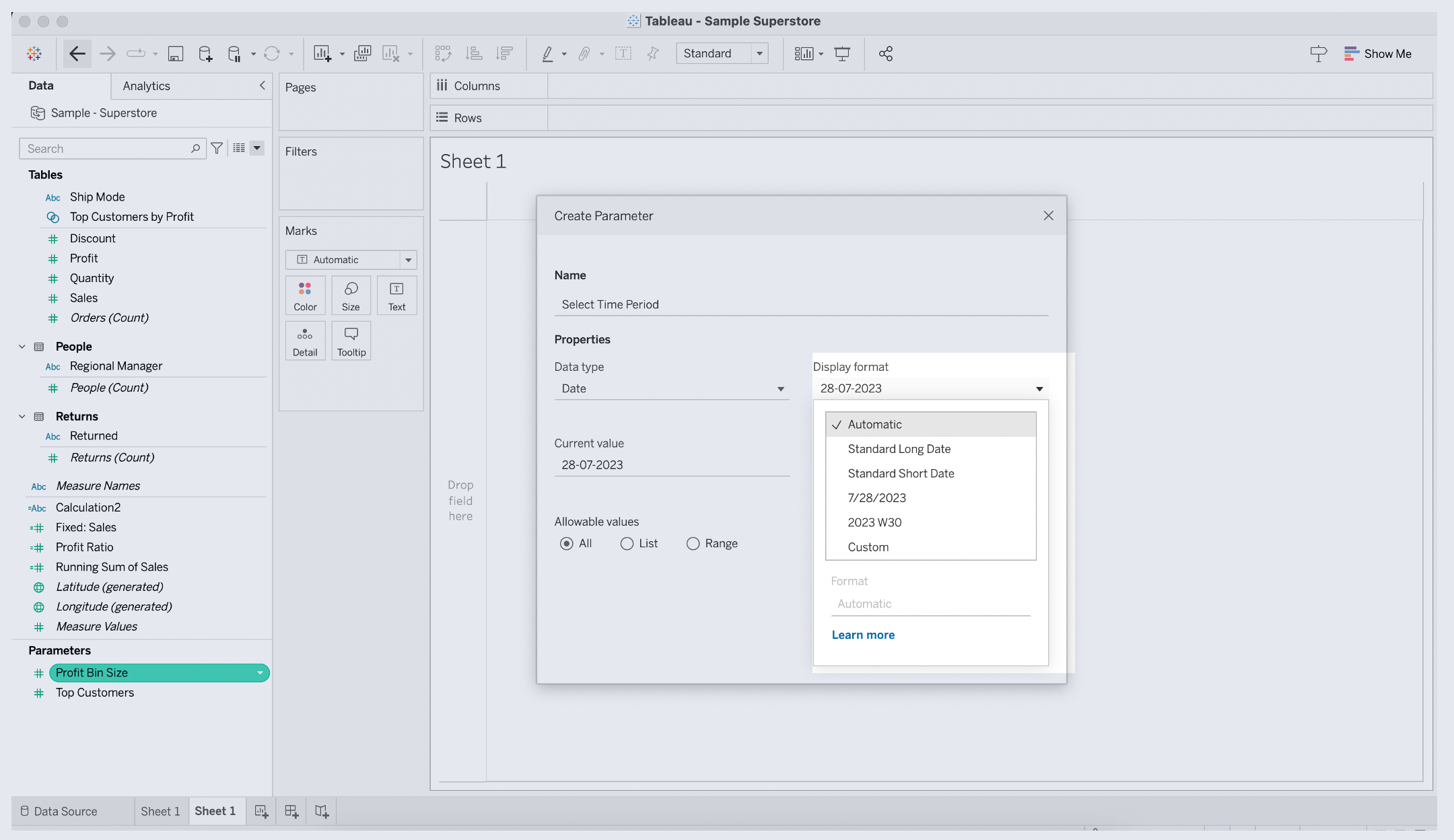Click the new worksheet toolbar icon
1454x840 pixels.
322,54
